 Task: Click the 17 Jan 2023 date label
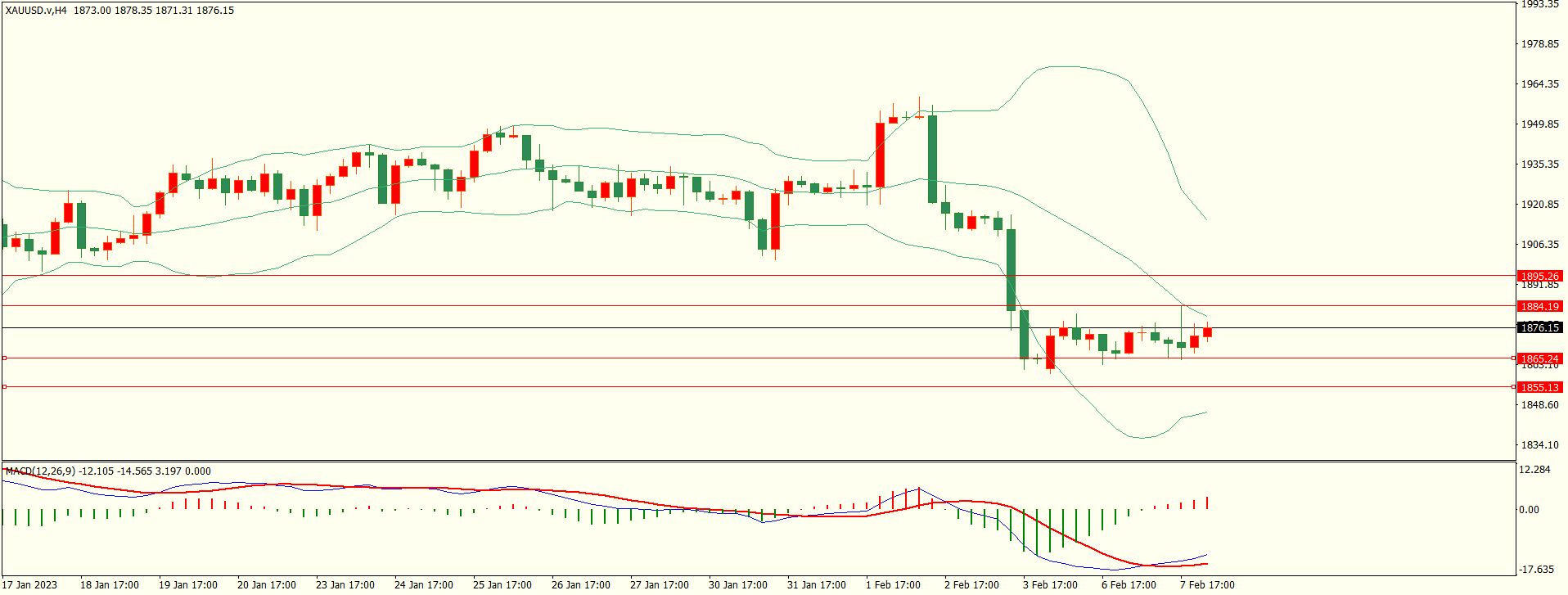(31, 585)
